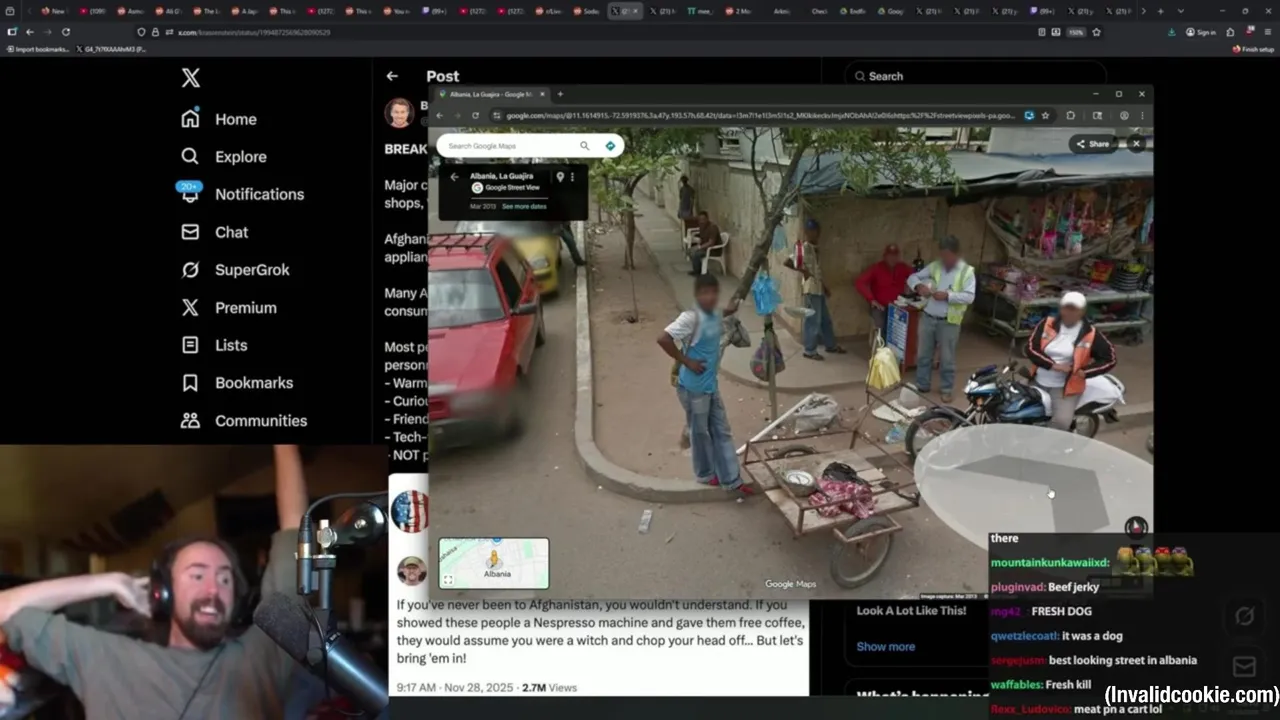Click the floating Grok icon at right
Screen dimensions: 1280x720
(1245, 616)
